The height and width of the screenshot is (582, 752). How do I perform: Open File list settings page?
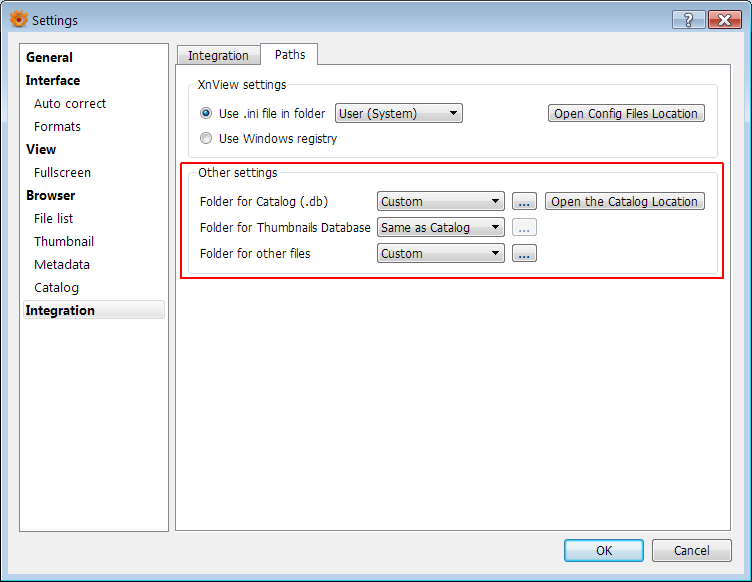53,219
